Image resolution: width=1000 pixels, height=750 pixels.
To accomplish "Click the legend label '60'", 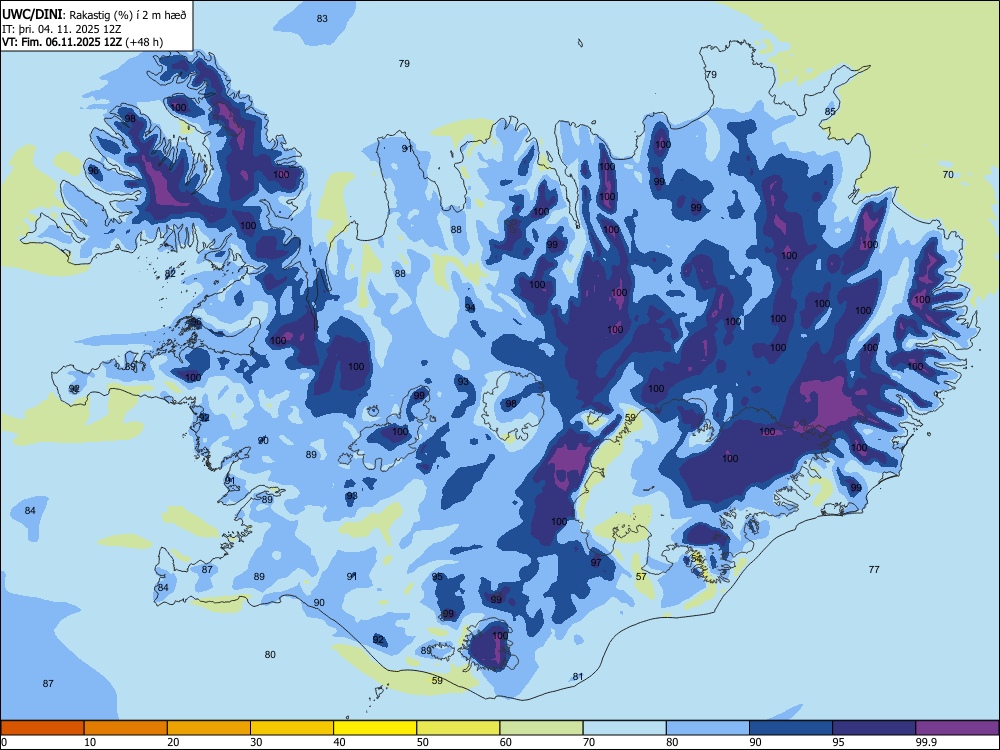I will 506,742.
